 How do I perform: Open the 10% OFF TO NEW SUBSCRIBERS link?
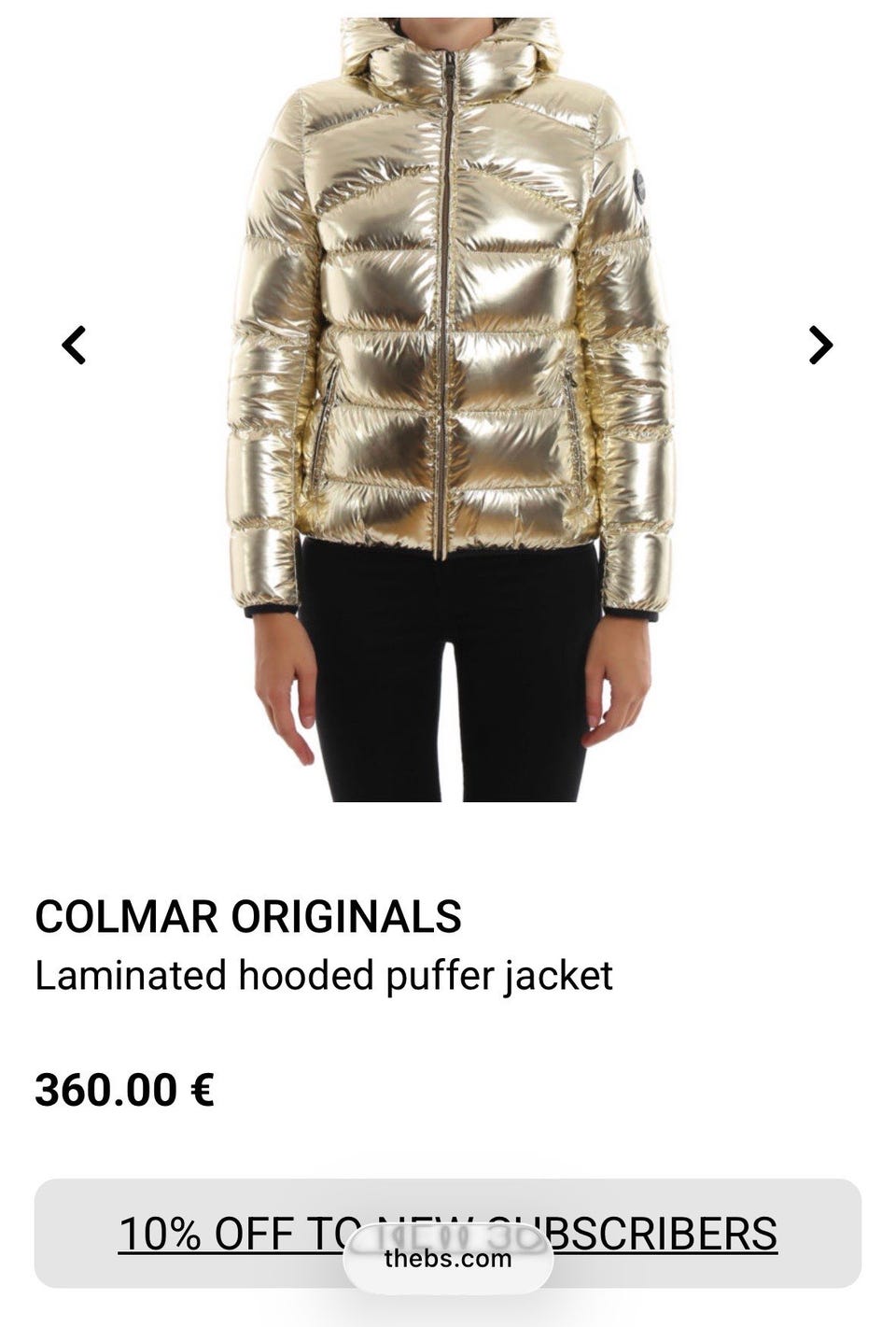(x=448, y=1234)
